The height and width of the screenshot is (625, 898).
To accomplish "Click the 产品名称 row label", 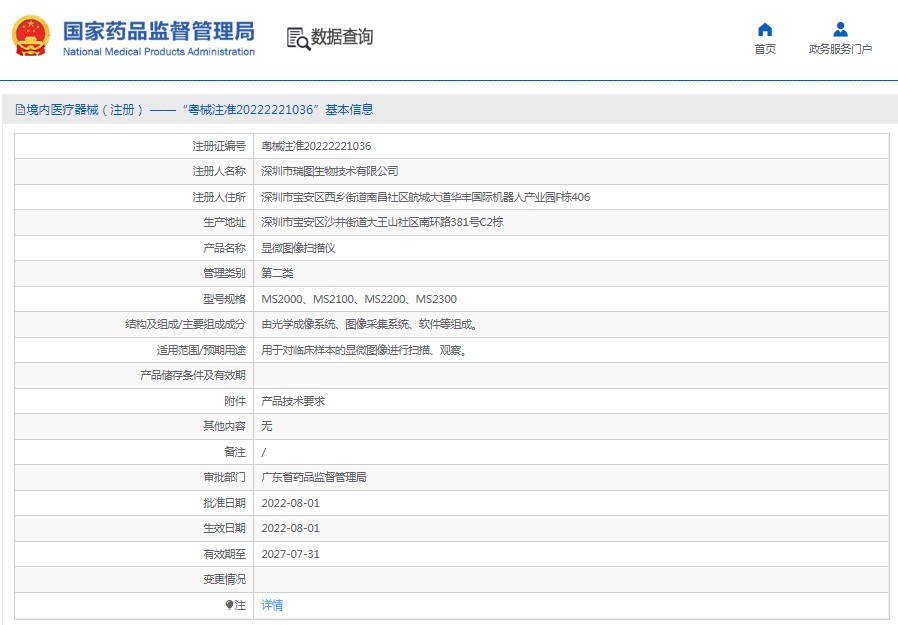I will pos(224,248).
